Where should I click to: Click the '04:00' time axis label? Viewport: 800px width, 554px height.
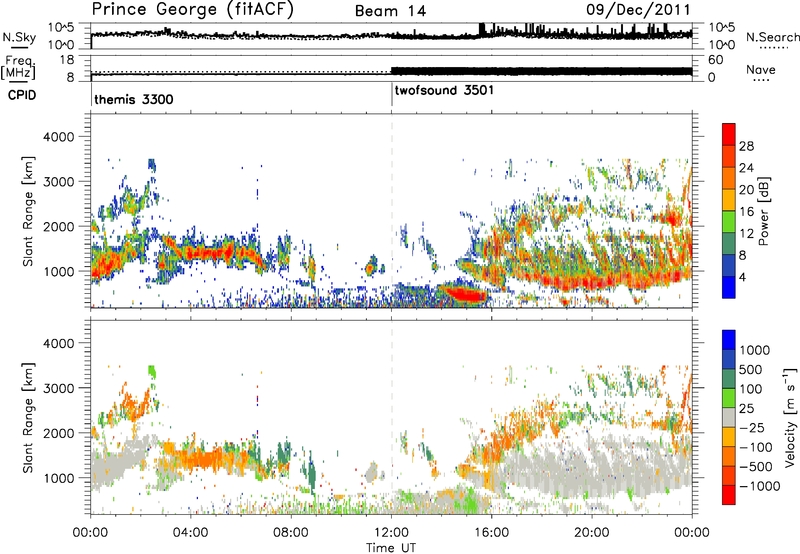point(190,533)
